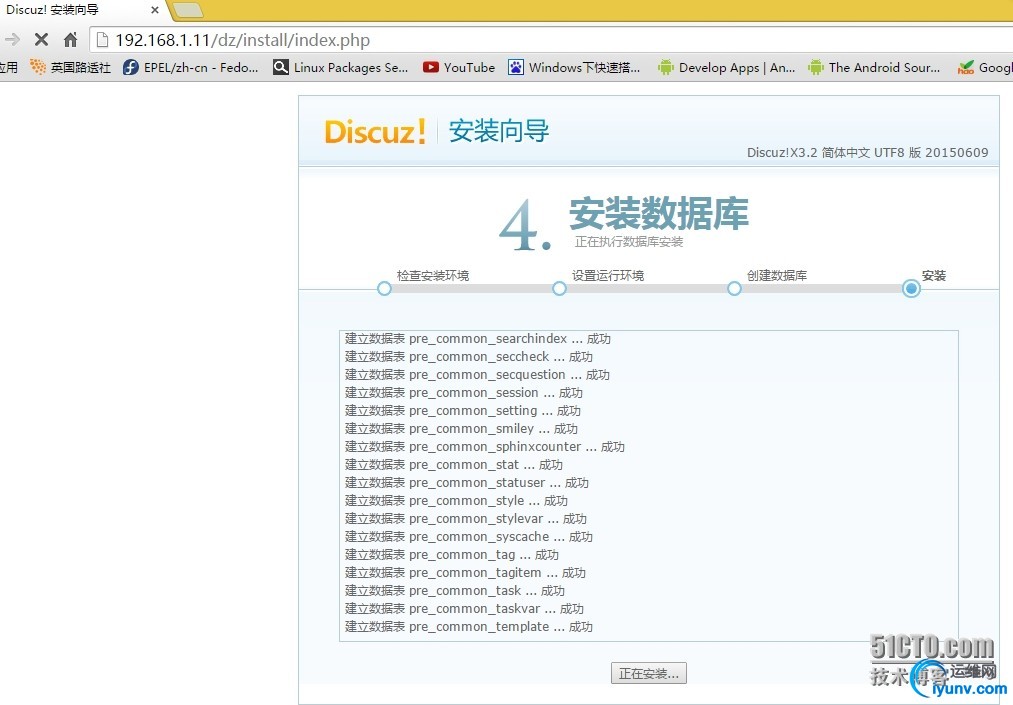
Task: Click log line pre_common_seccheck
Action: coord(469,357)
